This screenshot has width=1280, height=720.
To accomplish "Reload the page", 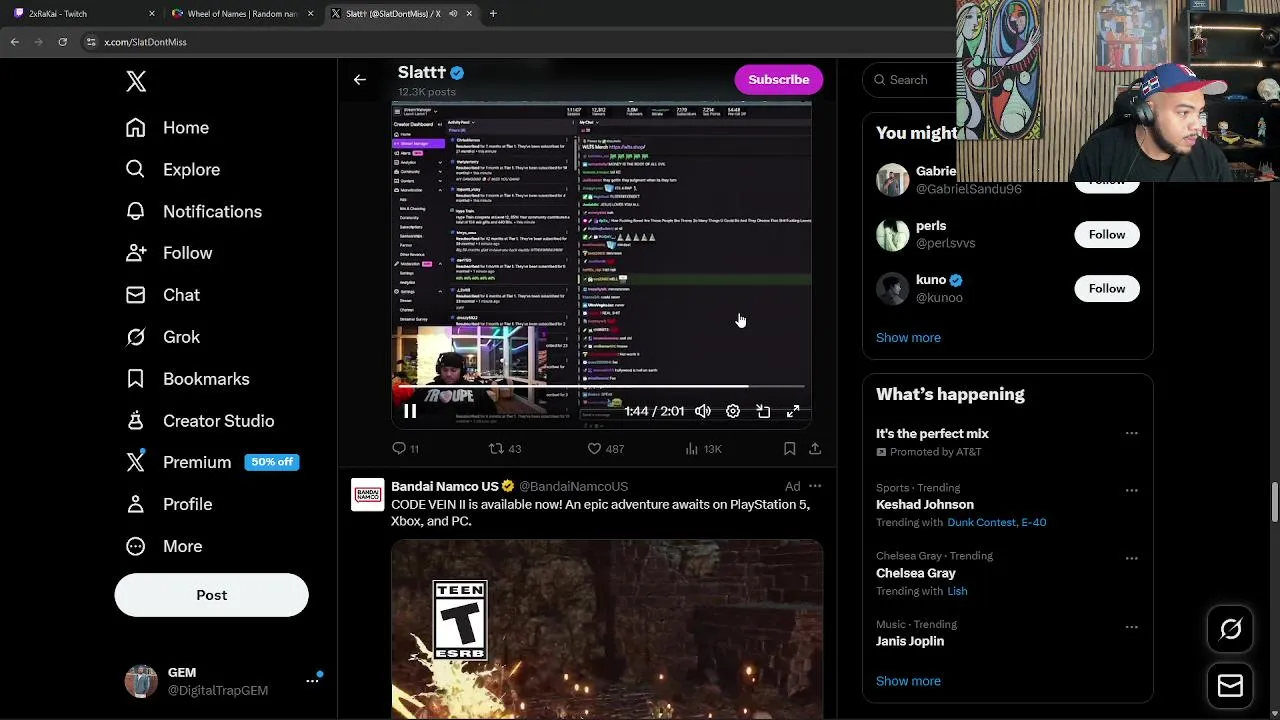I will (x=62, y=42).
